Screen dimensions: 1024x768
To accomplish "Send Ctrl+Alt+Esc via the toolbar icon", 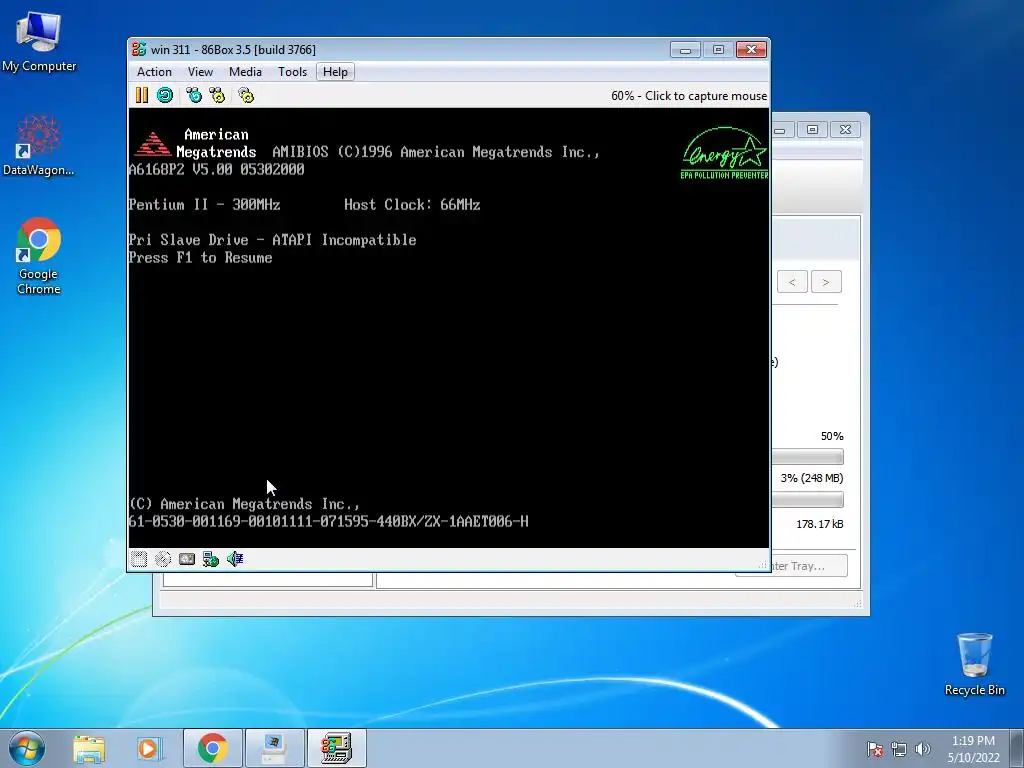I will click(x=217, y=95).
